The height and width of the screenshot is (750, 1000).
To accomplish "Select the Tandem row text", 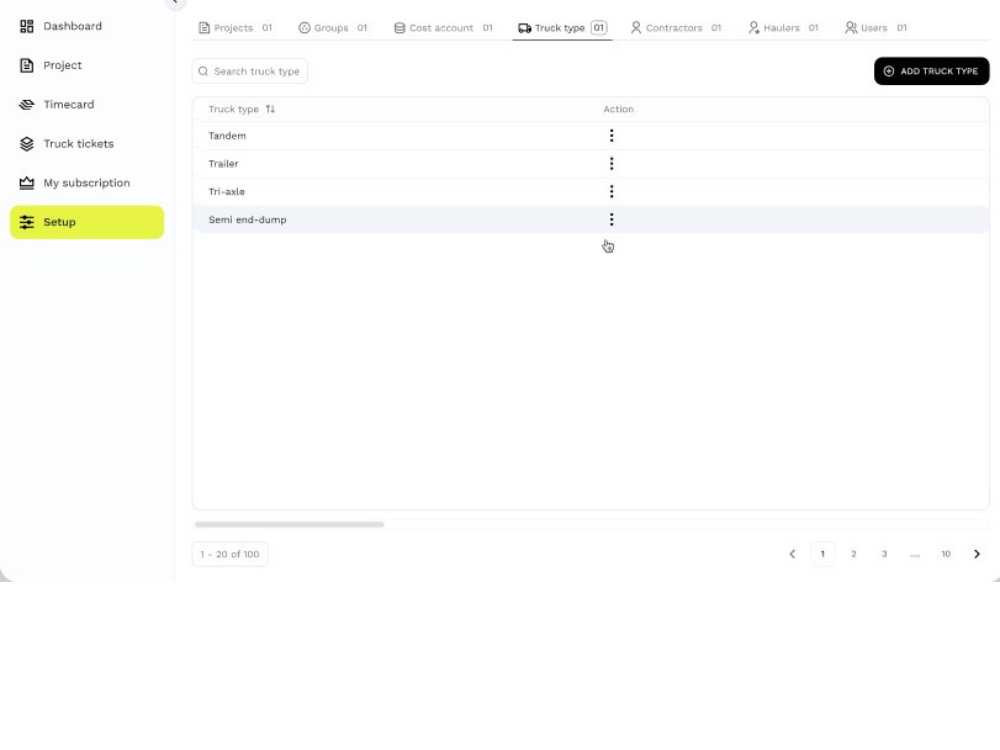I will pyautogui.click(x=227, y=135).
